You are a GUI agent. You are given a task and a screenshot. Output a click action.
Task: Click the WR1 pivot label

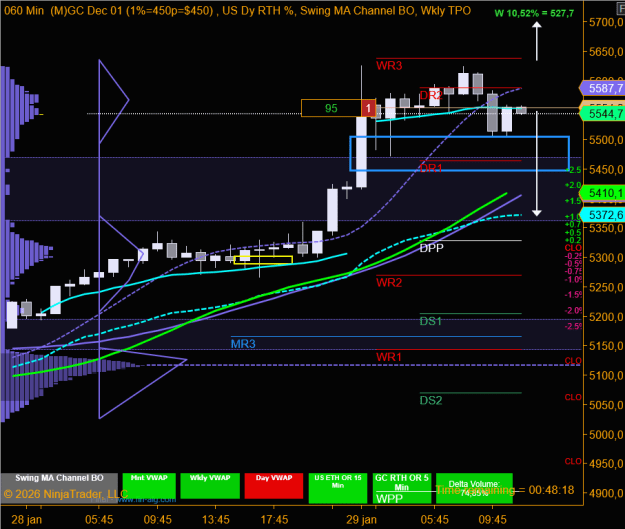(x=389, y=357)
